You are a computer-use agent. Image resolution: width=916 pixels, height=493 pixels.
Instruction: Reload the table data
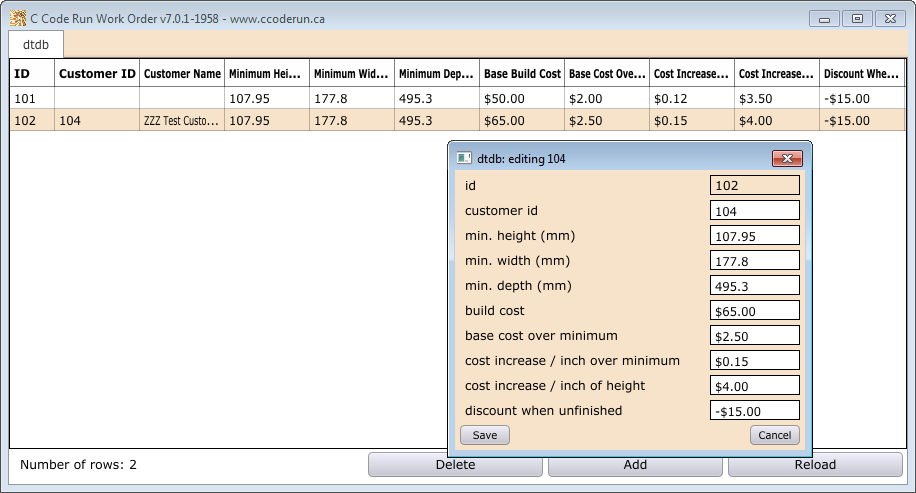815,464
